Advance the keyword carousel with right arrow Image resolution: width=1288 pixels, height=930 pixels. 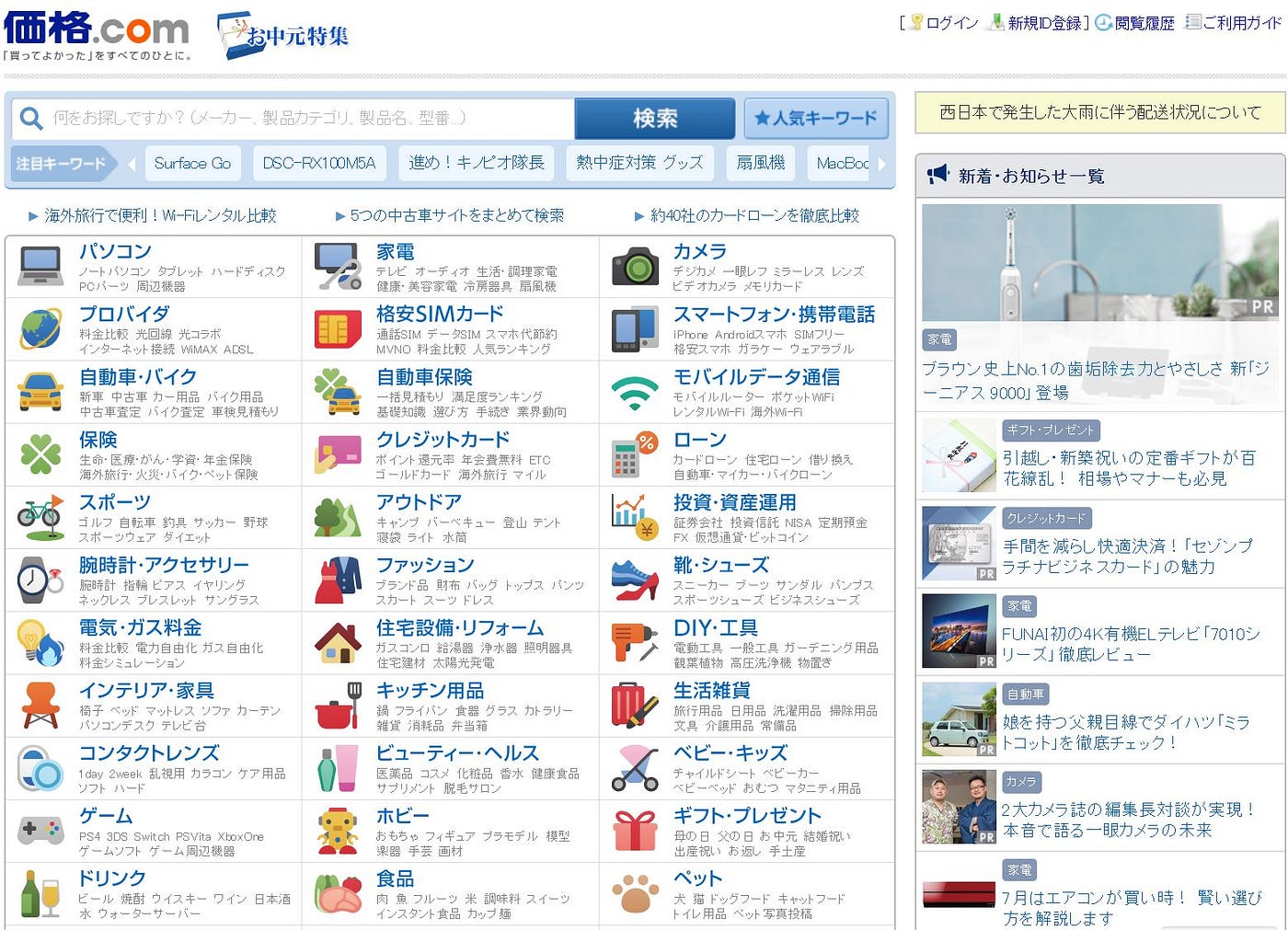pyautogui.click(x=882, y=163)
